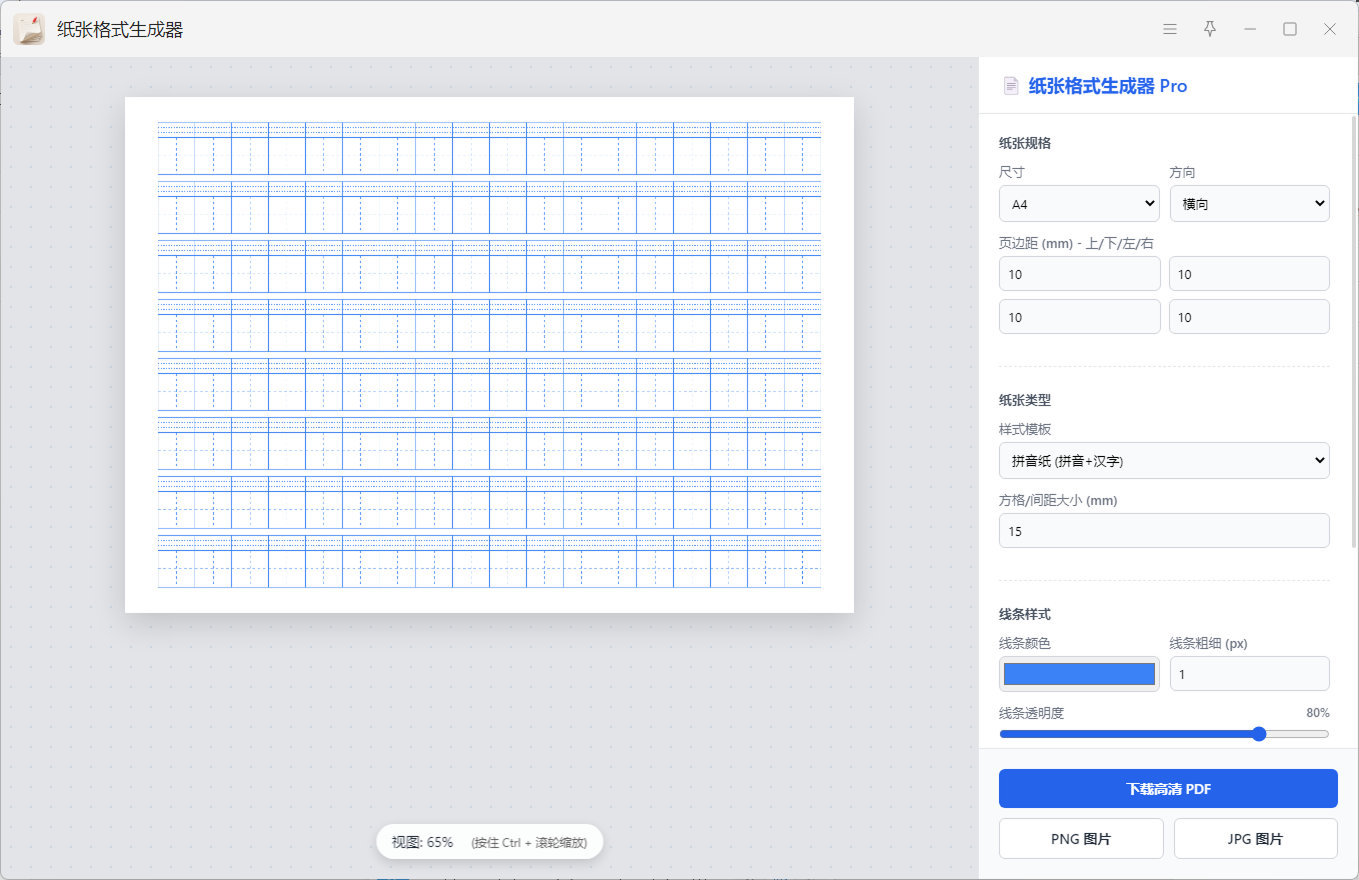The width and height of the screenshot is (1359, 880).
Task: Pin the window with the pin icon
Action: click(1210, 29)
